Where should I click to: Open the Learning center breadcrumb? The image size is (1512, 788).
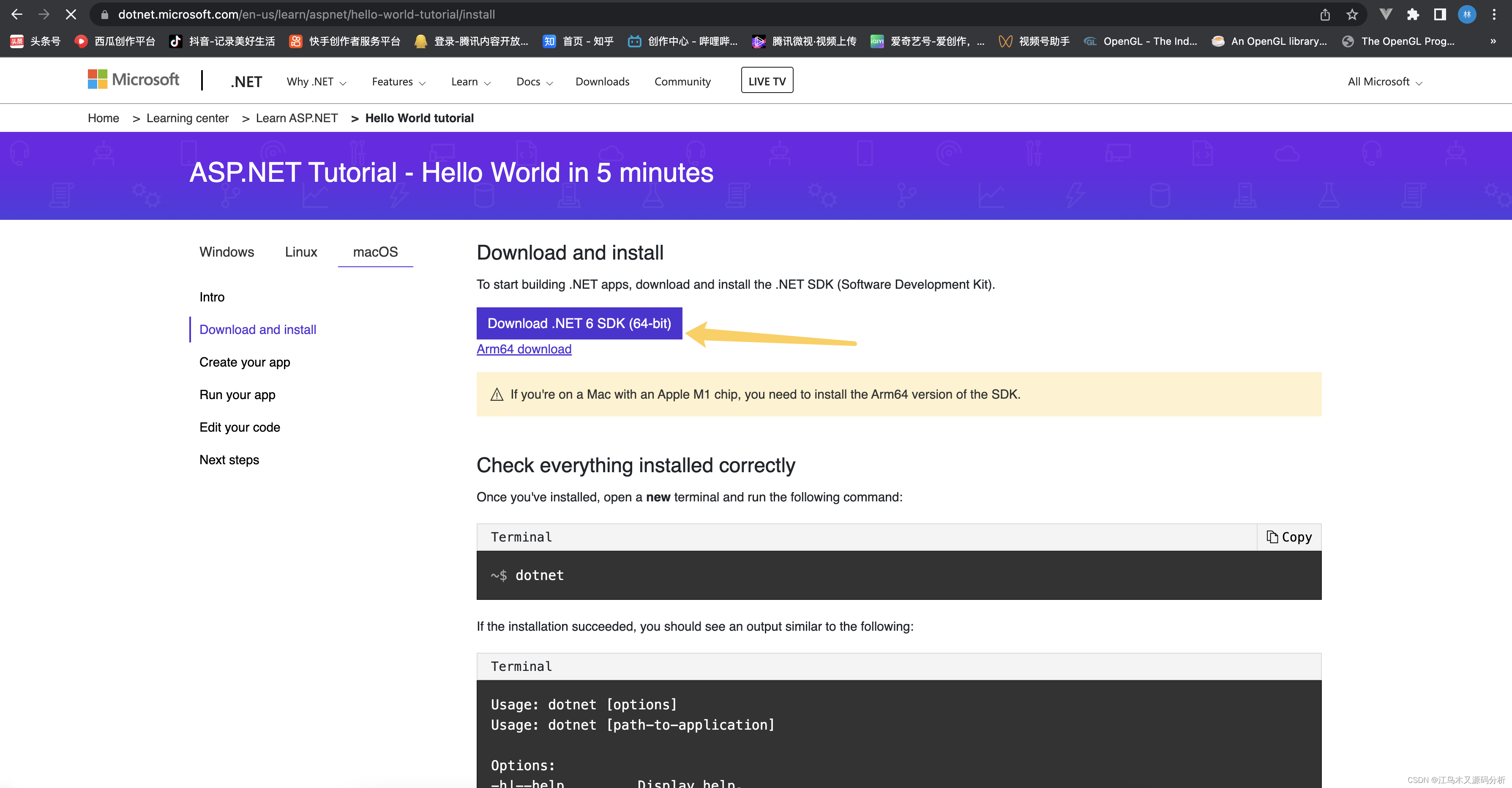(187, 118)
